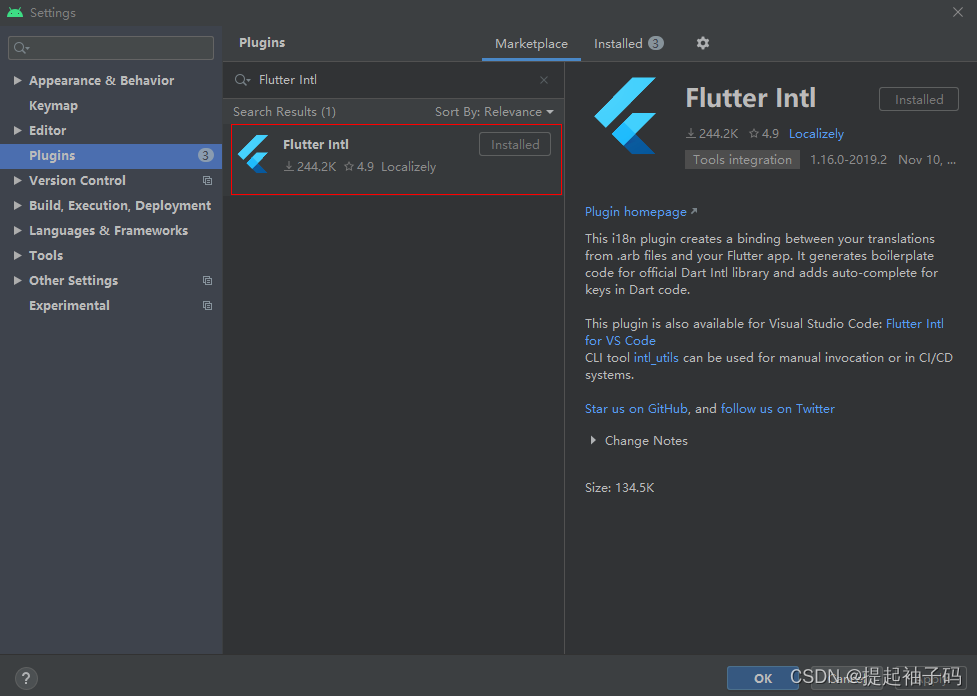Click the Other Settings project-level icon
This screenshot has width=977, height=696.
click(207, 281)
